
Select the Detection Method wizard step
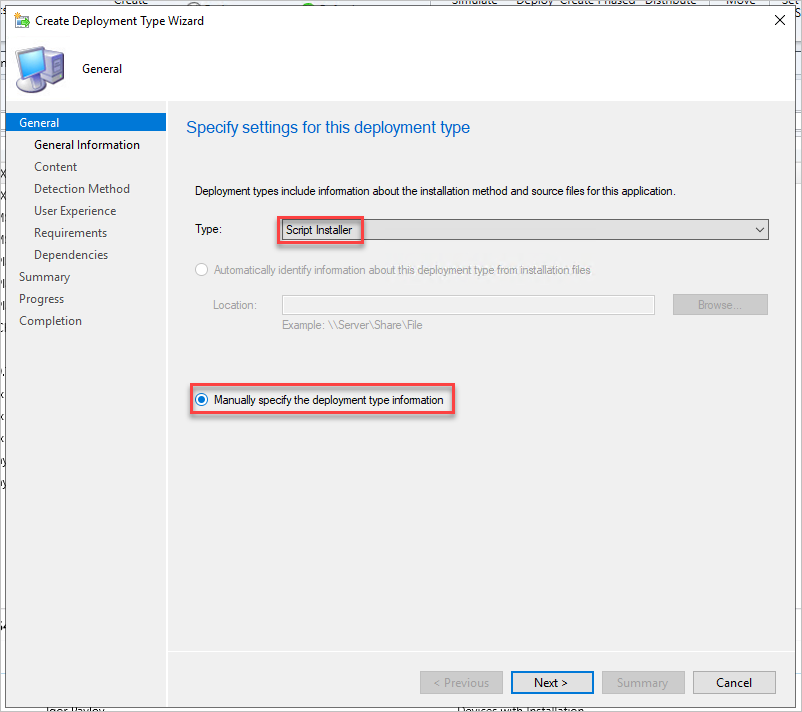coord(80,188)
